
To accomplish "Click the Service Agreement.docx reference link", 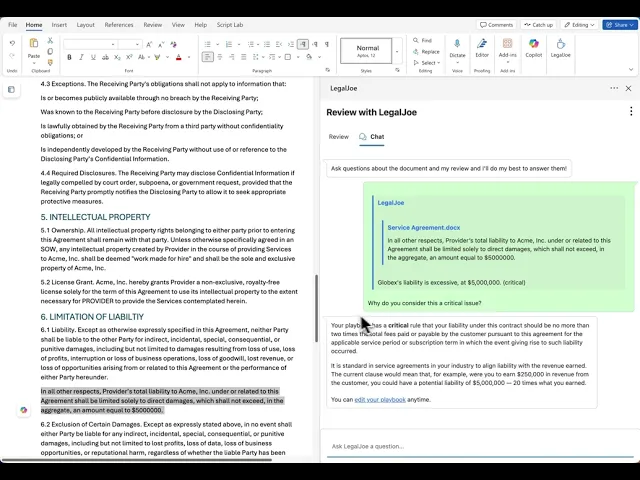I will click(424, 228).
